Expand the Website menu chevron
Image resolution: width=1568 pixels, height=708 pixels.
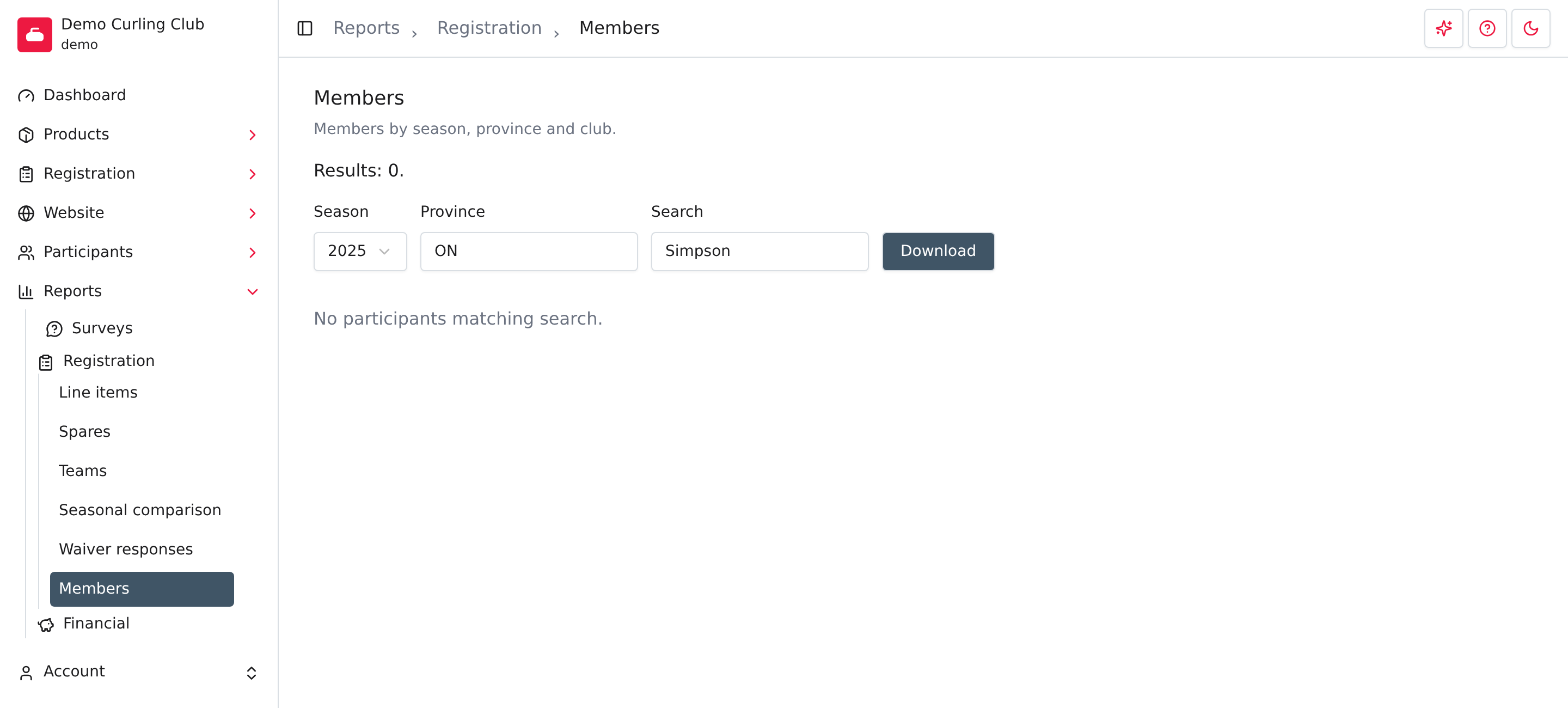(252, 213)
